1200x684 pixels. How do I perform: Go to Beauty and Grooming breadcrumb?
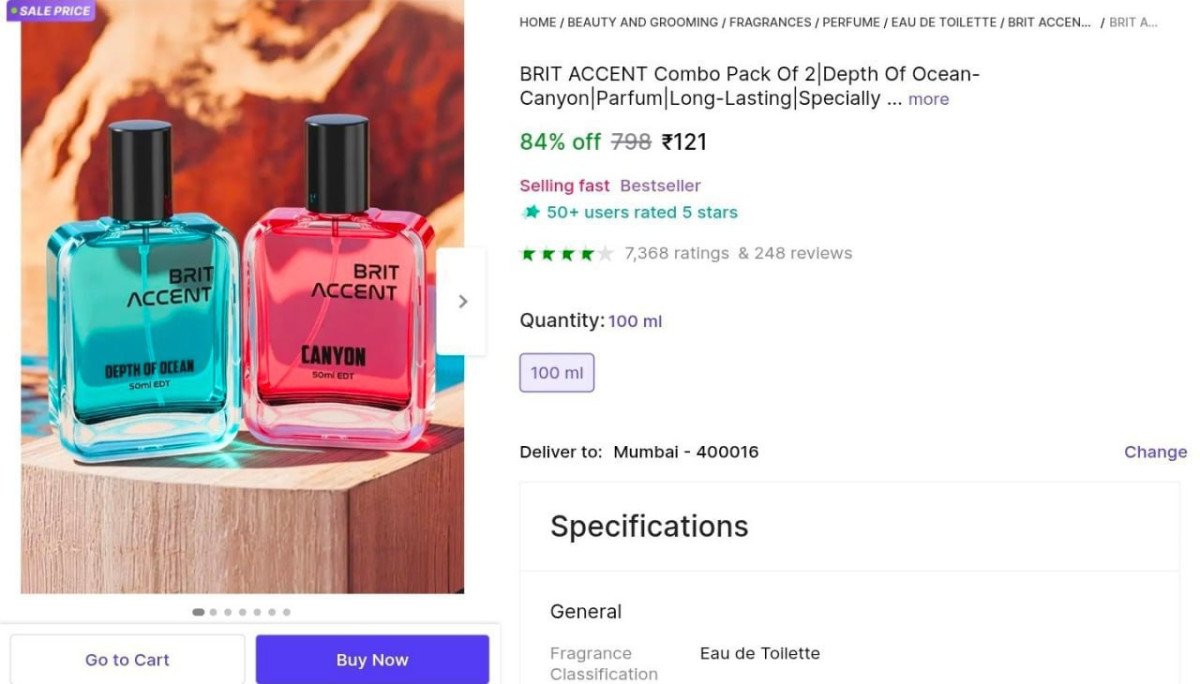(642, 22)
